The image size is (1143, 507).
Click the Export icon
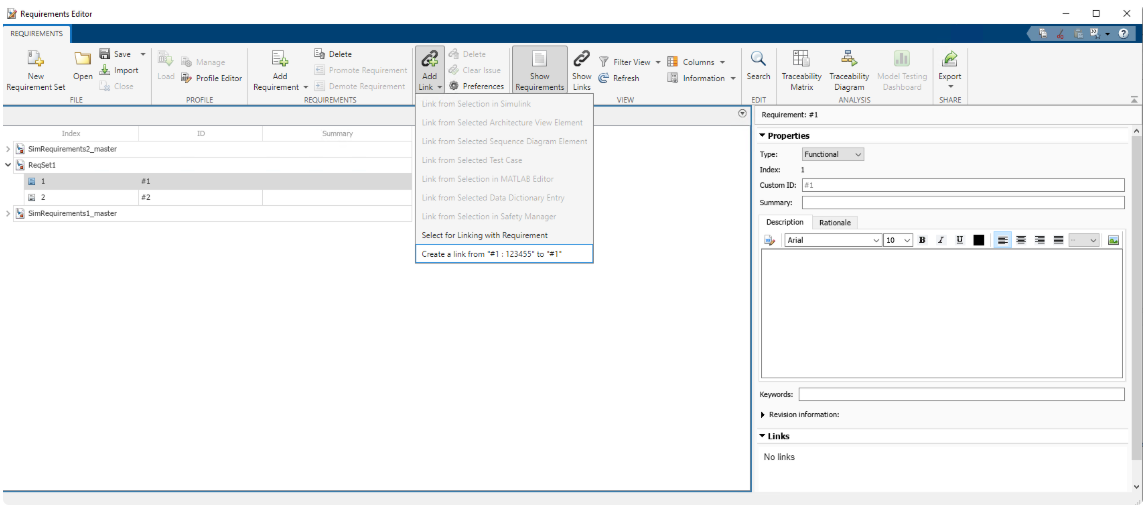click(x=949, y=59)
